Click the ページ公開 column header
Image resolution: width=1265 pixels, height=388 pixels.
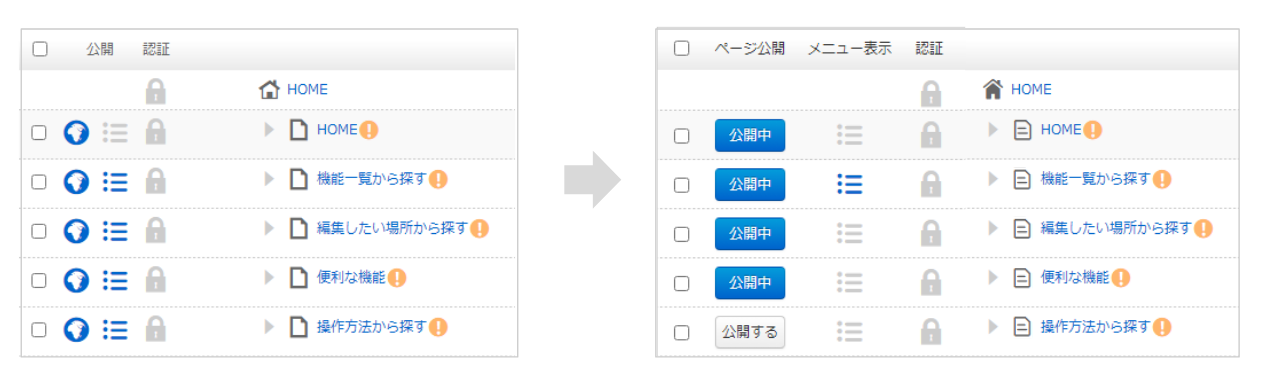pos(749,48)
